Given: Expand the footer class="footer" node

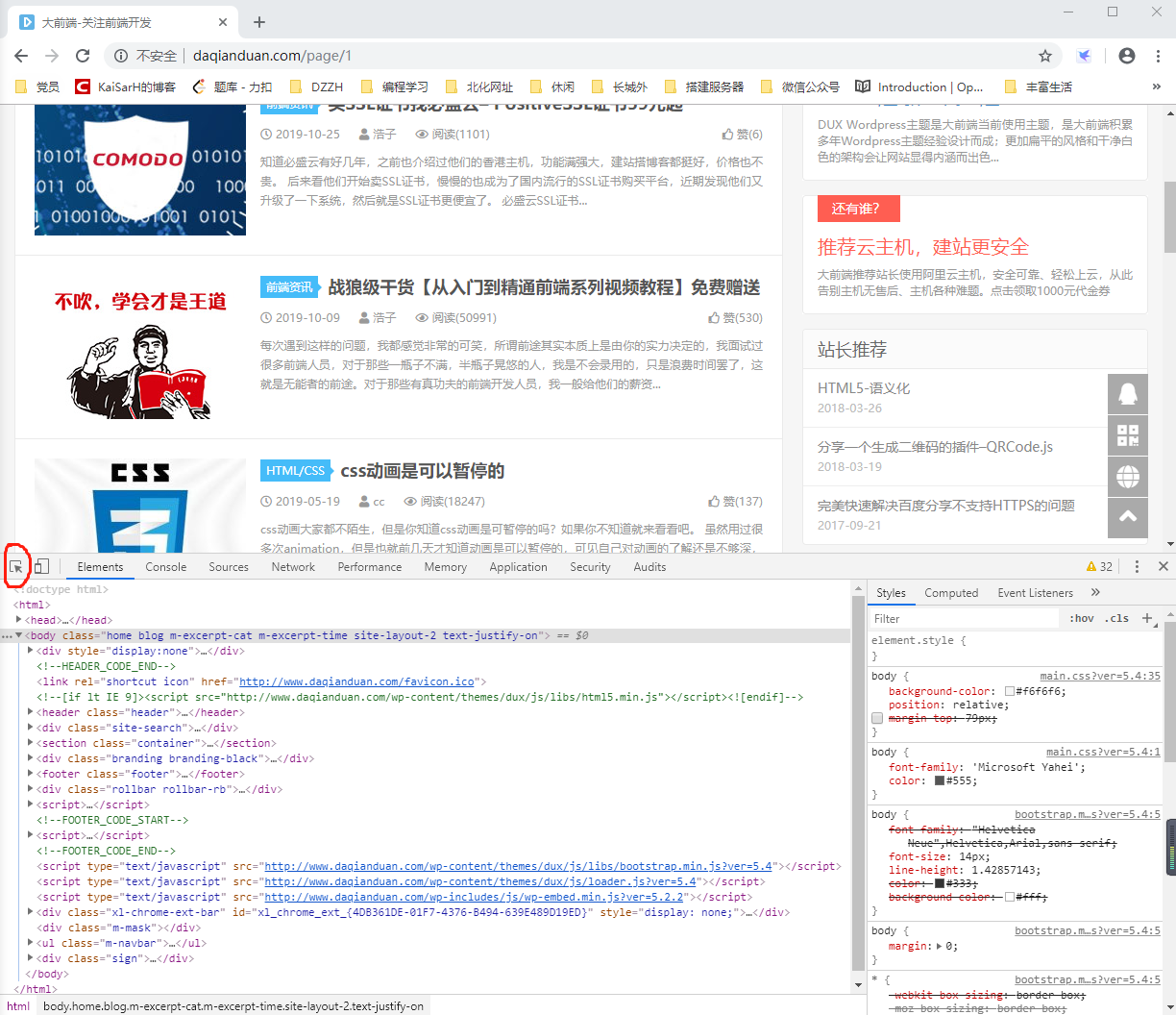Looking at the screenshot, I should pyautogui.click(x=31, y=774).
